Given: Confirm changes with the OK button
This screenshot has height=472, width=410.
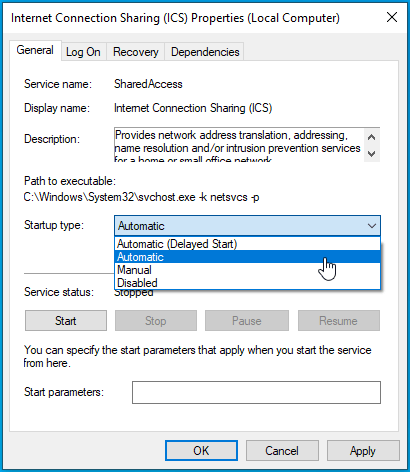Looking at the screenshot, I should [201, 451].
